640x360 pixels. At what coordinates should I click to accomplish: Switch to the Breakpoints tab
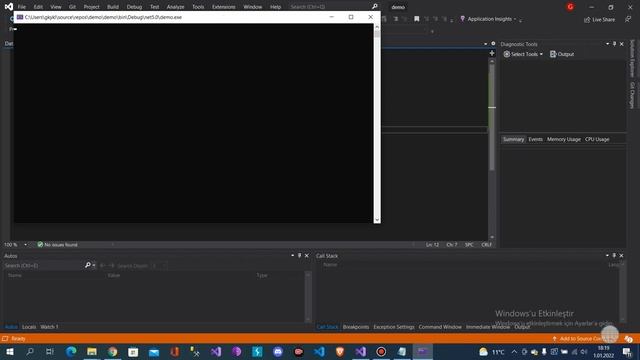pos(356,327)
